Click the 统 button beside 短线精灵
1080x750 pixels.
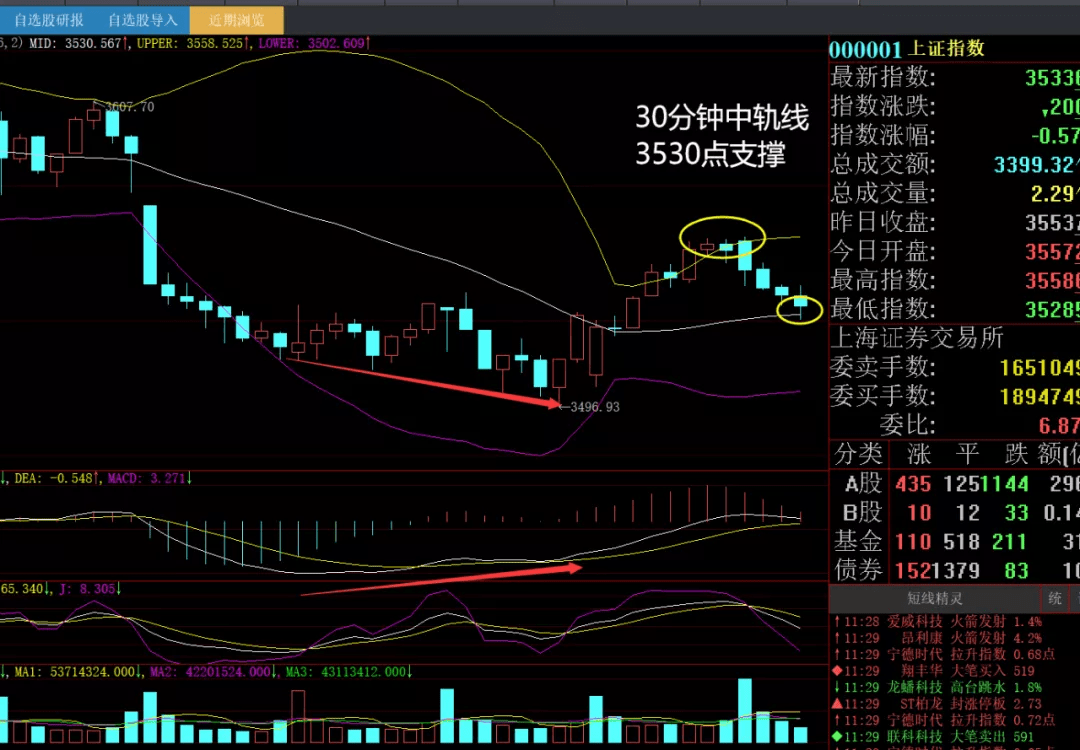[x=1054, y=598]
